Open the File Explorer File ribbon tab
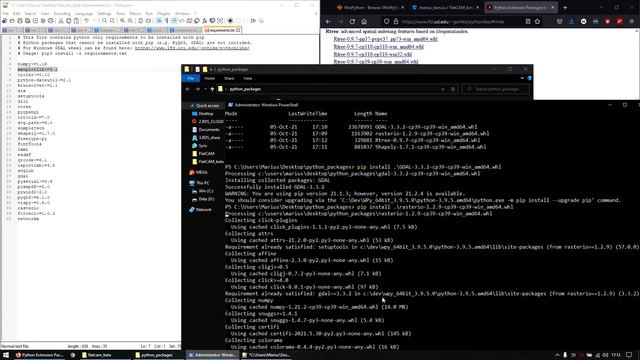640x360 pixels. pyautogui.click(x=191, y=78)
